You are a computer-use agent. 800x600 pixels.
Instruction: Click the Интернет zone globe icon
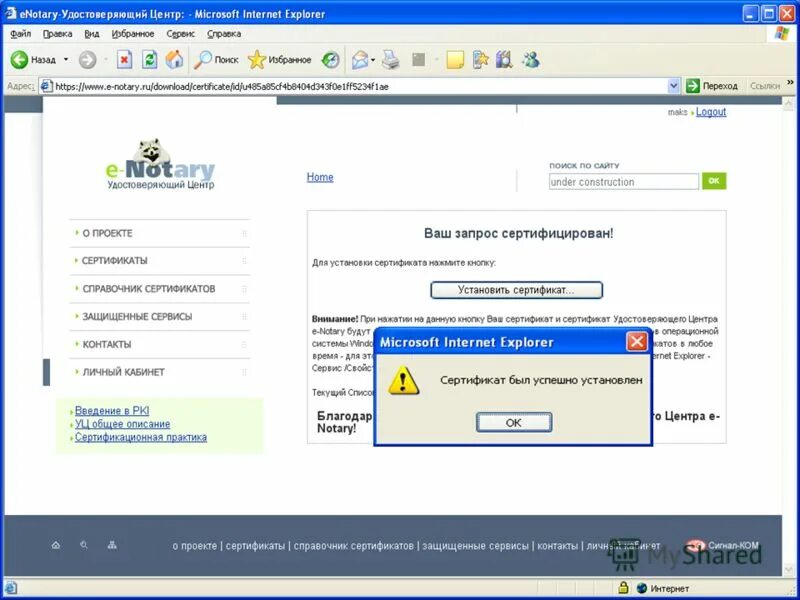[642, 588]
